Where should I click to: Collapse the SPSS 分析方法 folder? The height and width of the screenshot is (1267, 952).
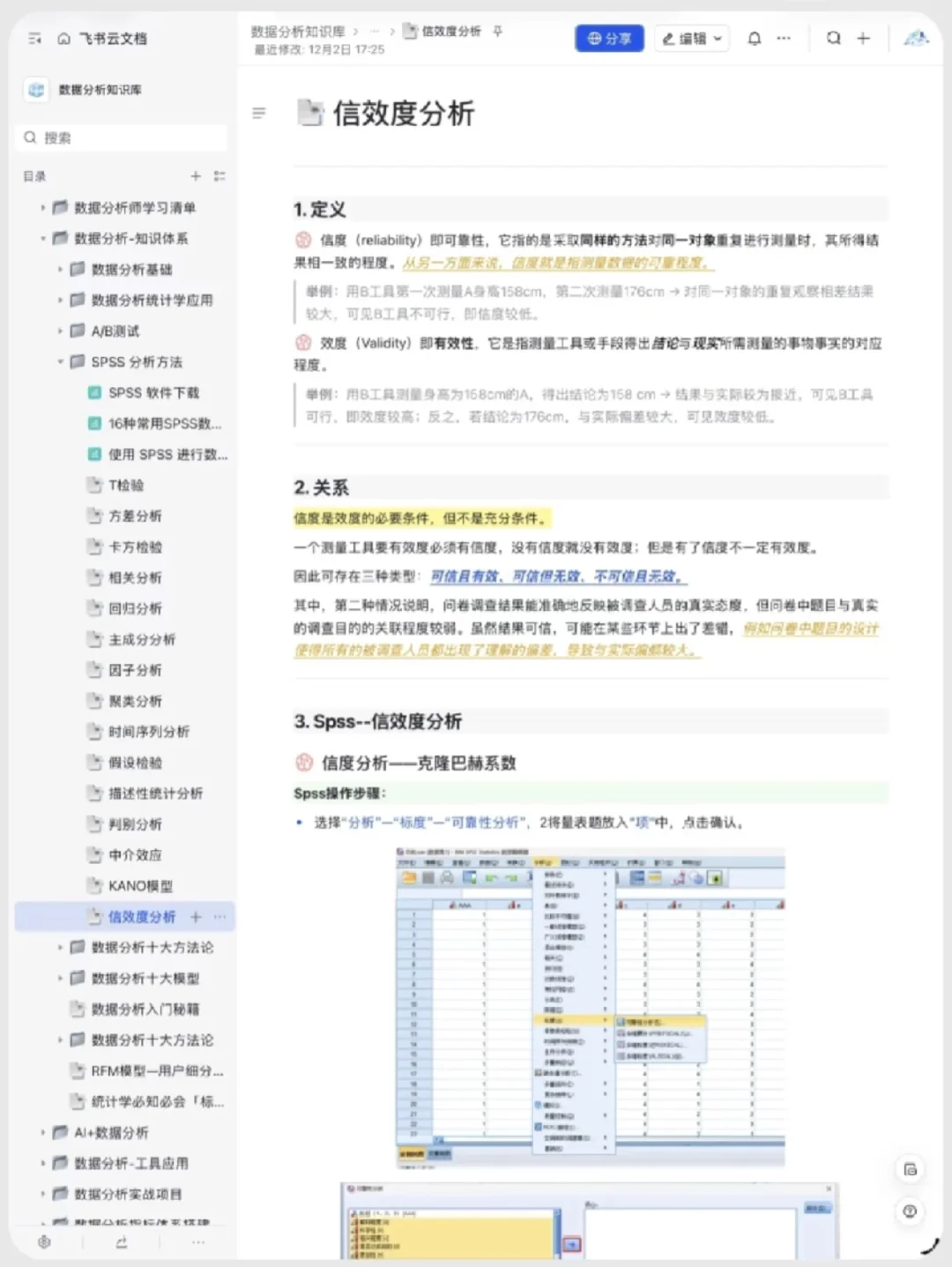(x=60, y=362)
